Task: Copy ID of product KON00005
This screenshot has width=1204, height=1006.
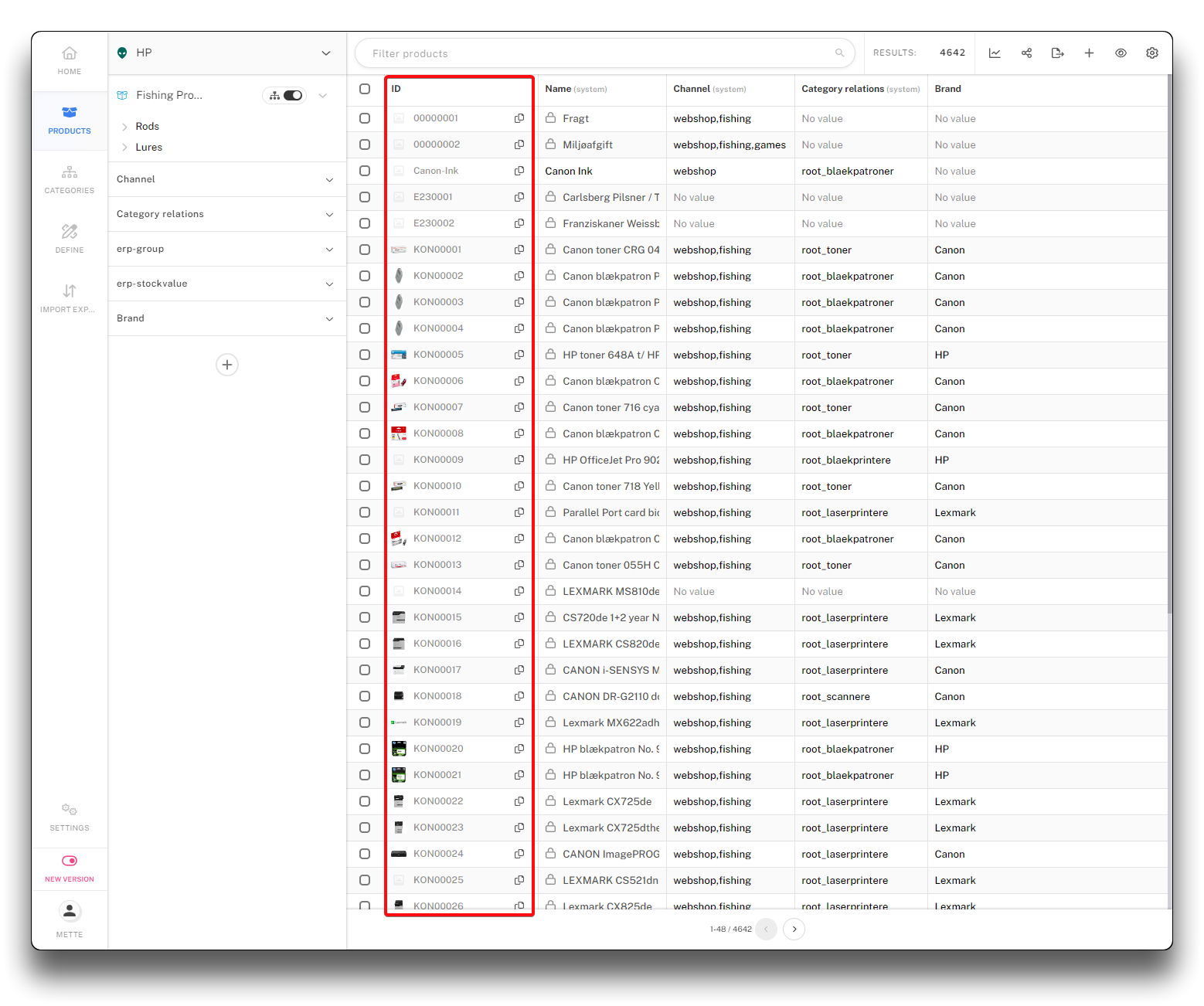Action: click(519, 355)
